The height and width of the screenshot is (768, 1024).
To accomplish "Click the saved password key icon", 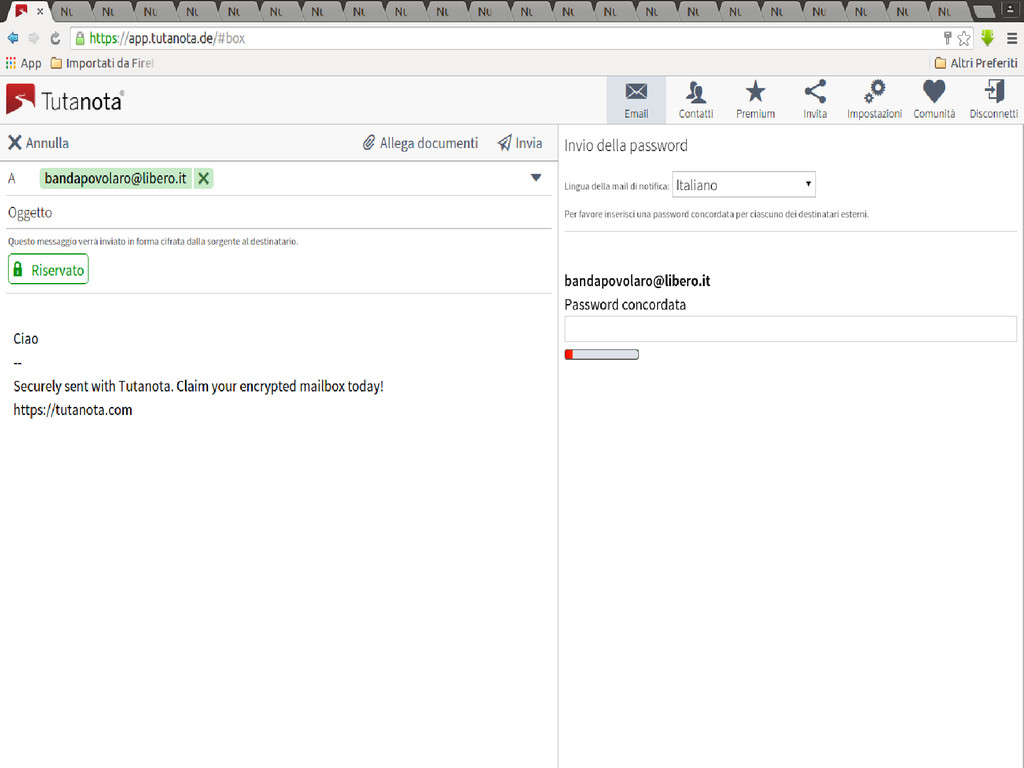I will (x=948, y=39).
